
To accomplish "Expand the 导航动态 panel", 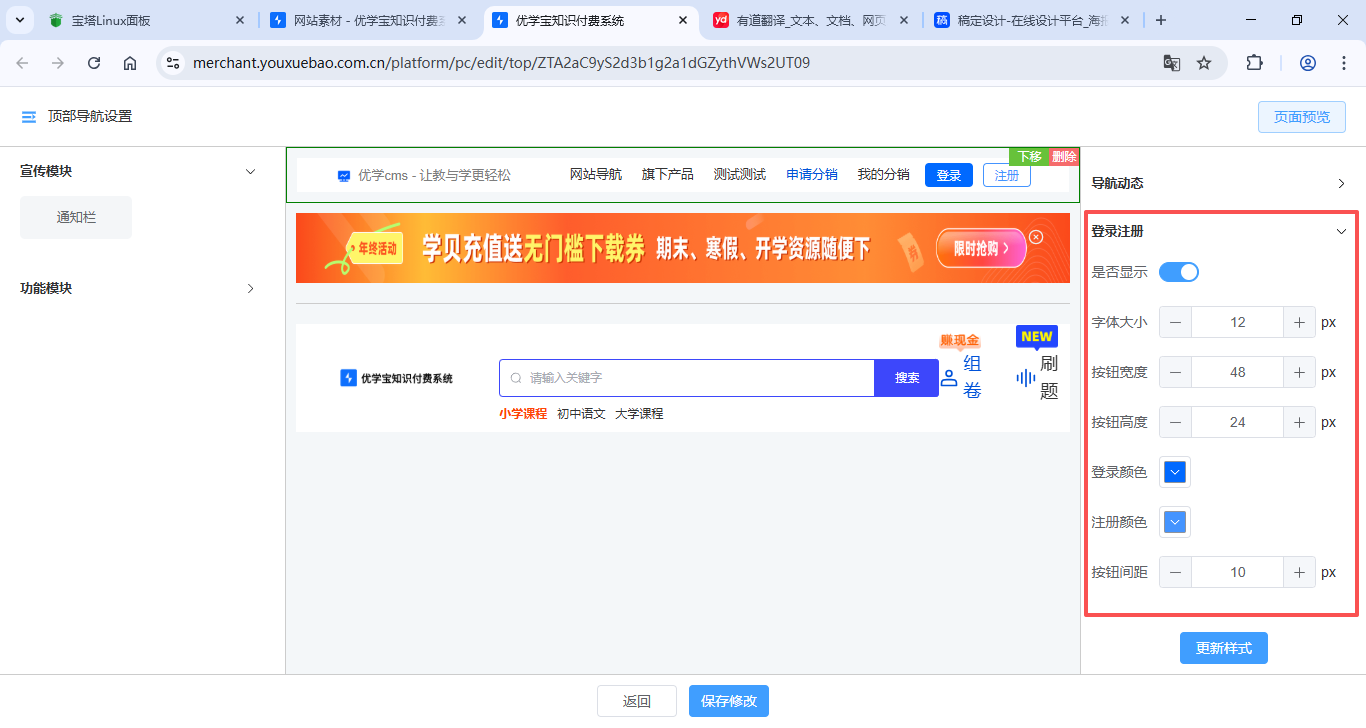I will pyautogui.click(x=1341, y=184).
